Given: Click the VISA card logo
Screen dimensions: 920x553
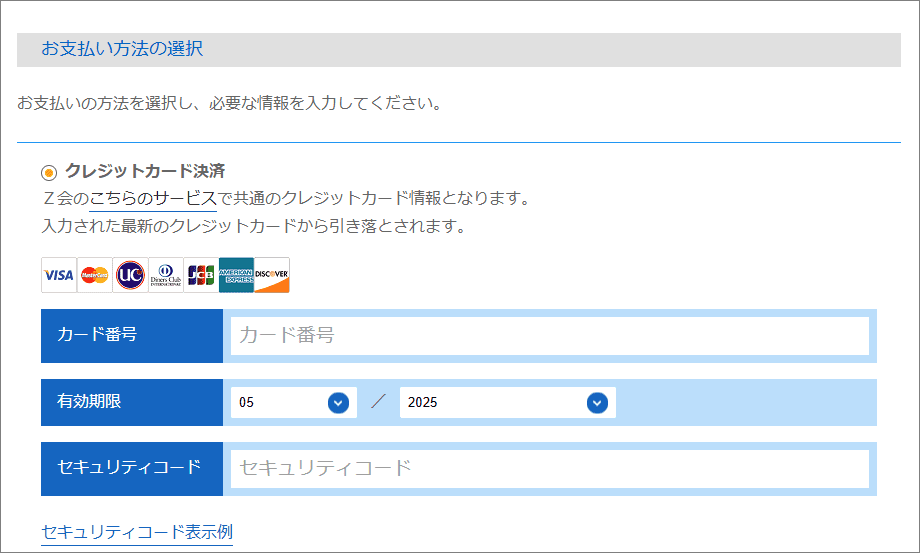Looking at the screenshot, I should click(x=59, y=275).
